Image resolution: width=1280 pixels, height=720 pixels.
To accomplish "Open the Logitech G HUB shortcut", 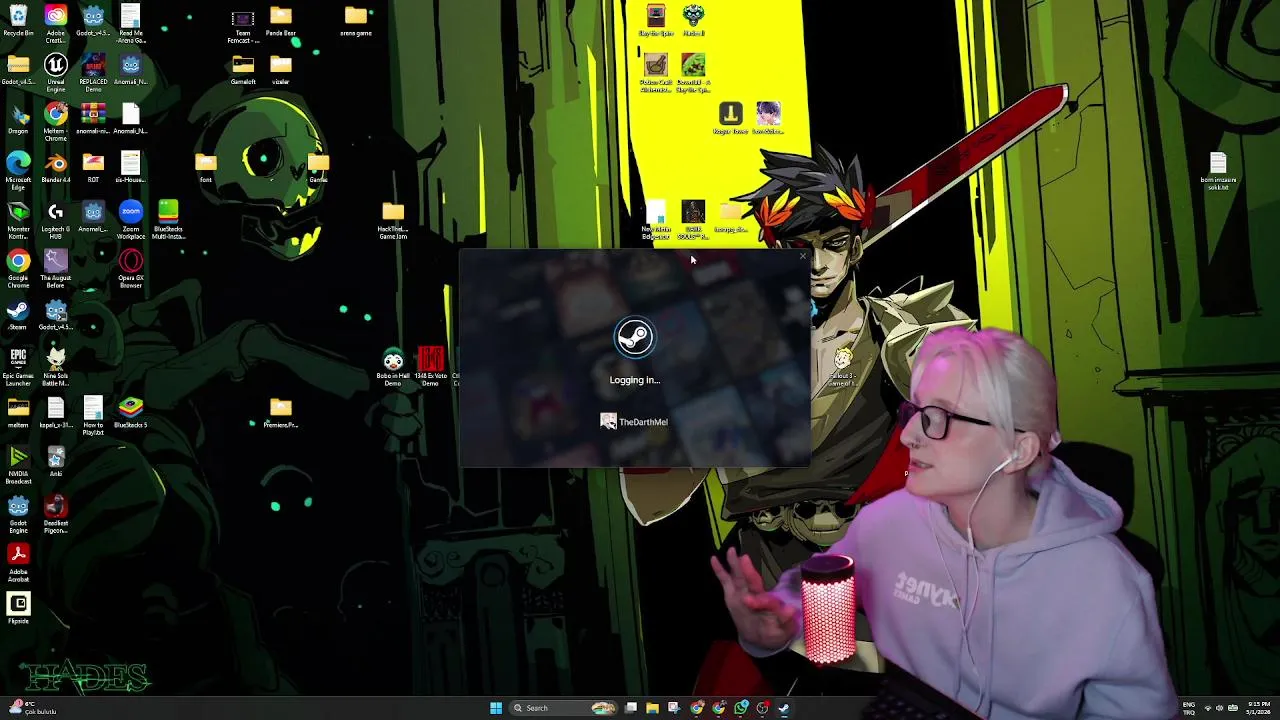I will coord(56,219).
